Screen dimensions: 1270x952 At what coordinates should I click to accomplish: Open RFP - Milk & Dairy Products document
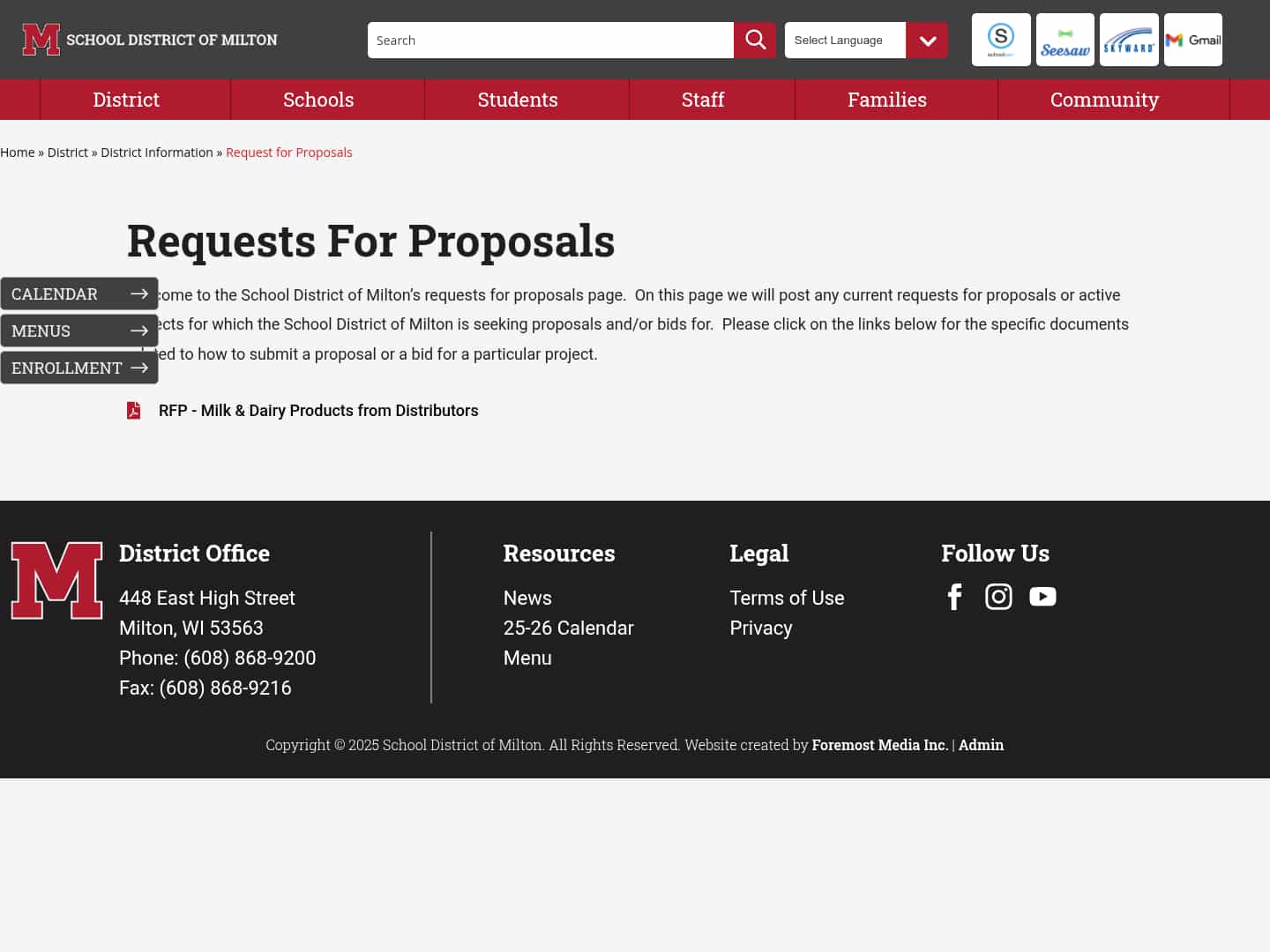318,410
